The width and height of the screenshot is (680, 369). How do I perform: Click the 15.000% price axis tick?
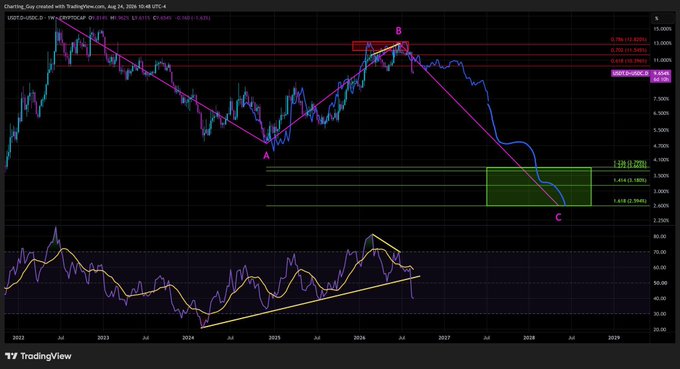click(662, 29)
